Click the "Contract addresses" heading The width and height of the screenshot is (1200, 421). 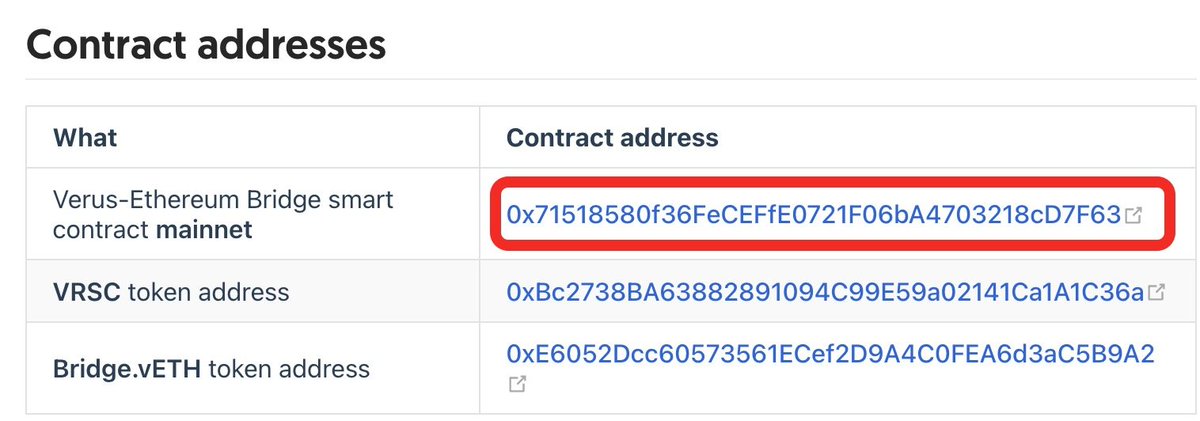pos(206,45)
